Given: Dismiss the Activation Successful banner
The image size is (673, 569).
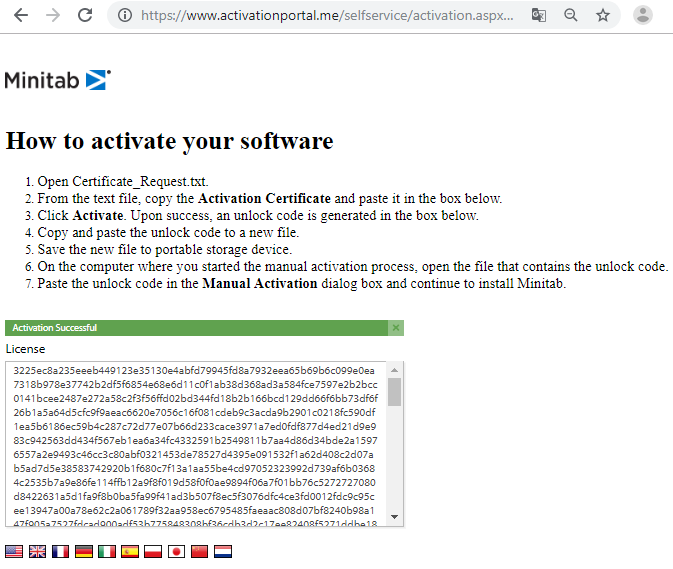Looking at the screenshot, I should 396,328.
